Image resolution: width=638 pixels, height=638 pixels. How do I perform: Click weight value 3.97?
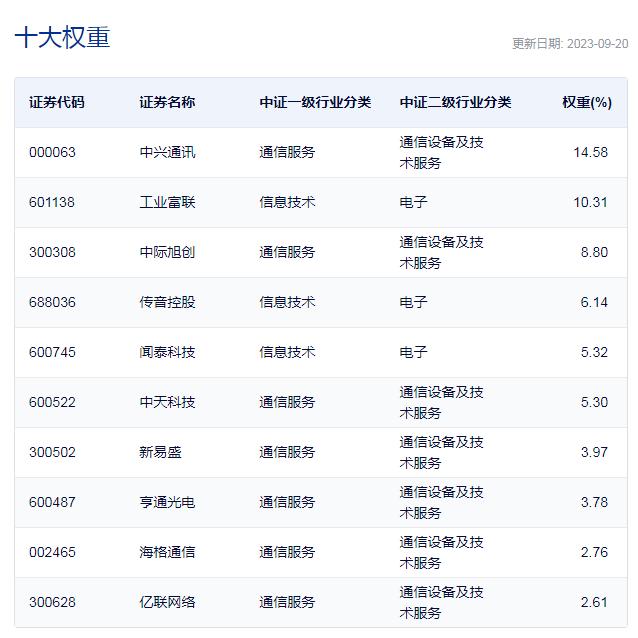[594, 452]
